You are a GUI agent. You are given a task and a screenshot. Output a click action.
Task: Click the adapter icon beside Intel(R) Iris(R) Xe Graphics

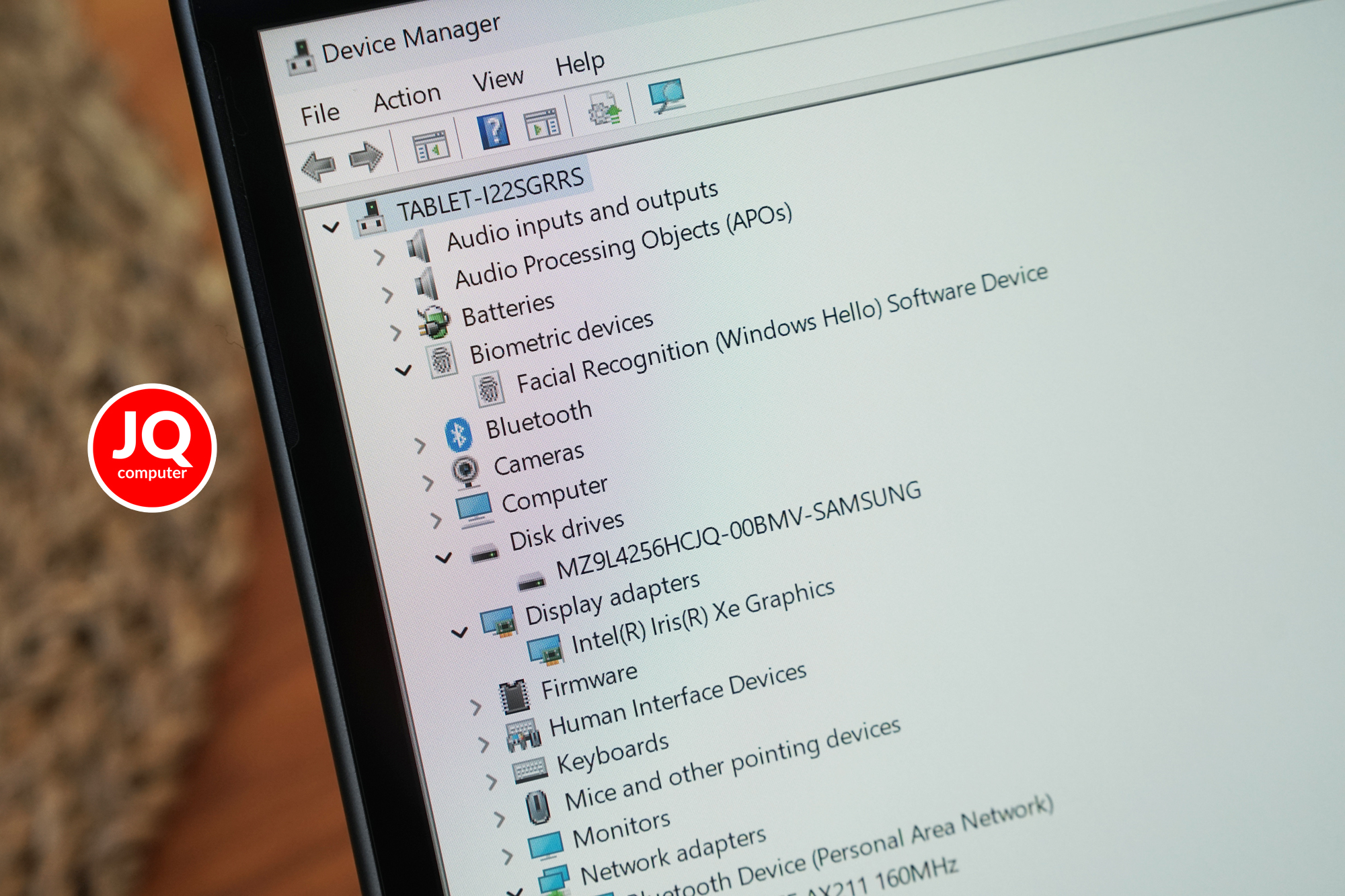tap(545, 649)
